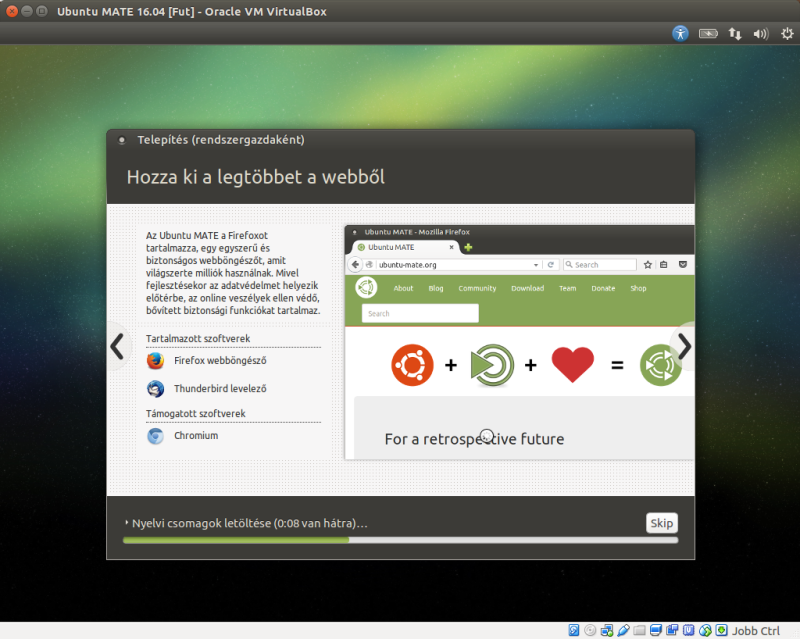
Task: Open the accessibility indicator in the top panel
Action: coord(680,34)
